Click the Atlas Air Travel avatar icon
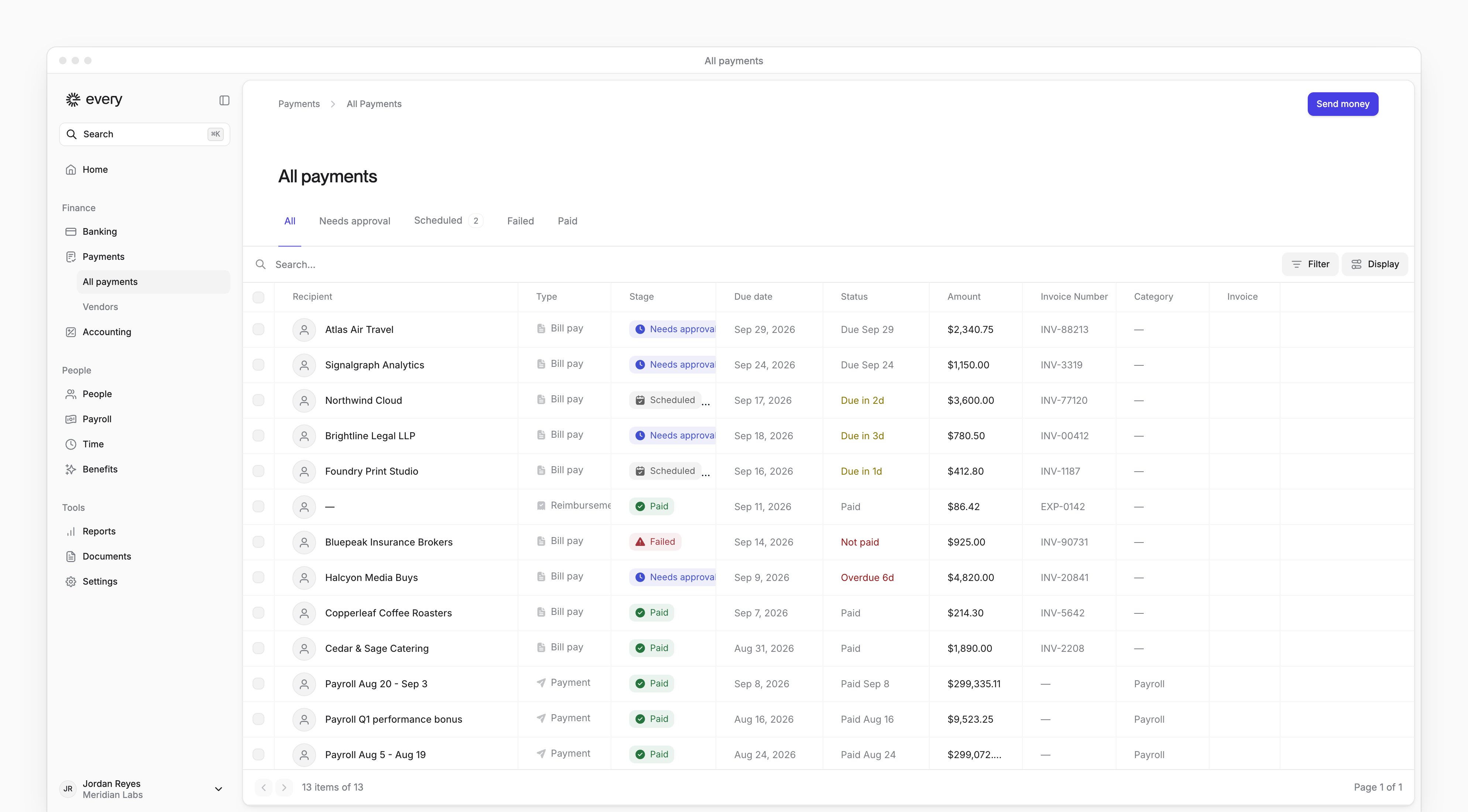The height and width of the screenshot is (812, 1468). tap(304, 330)
